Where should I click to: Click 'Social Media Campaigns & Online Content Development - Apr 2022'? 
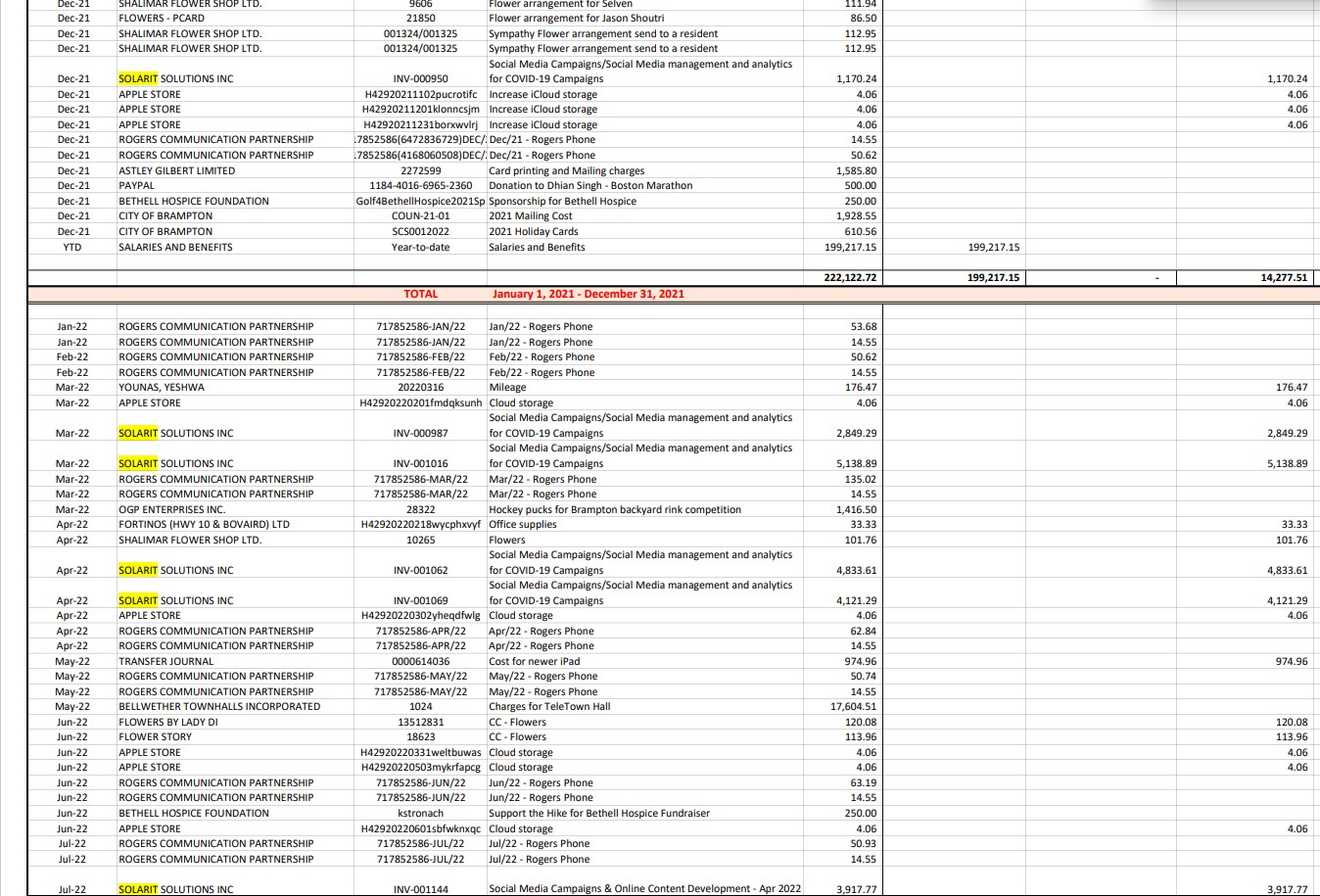point(644,889)
